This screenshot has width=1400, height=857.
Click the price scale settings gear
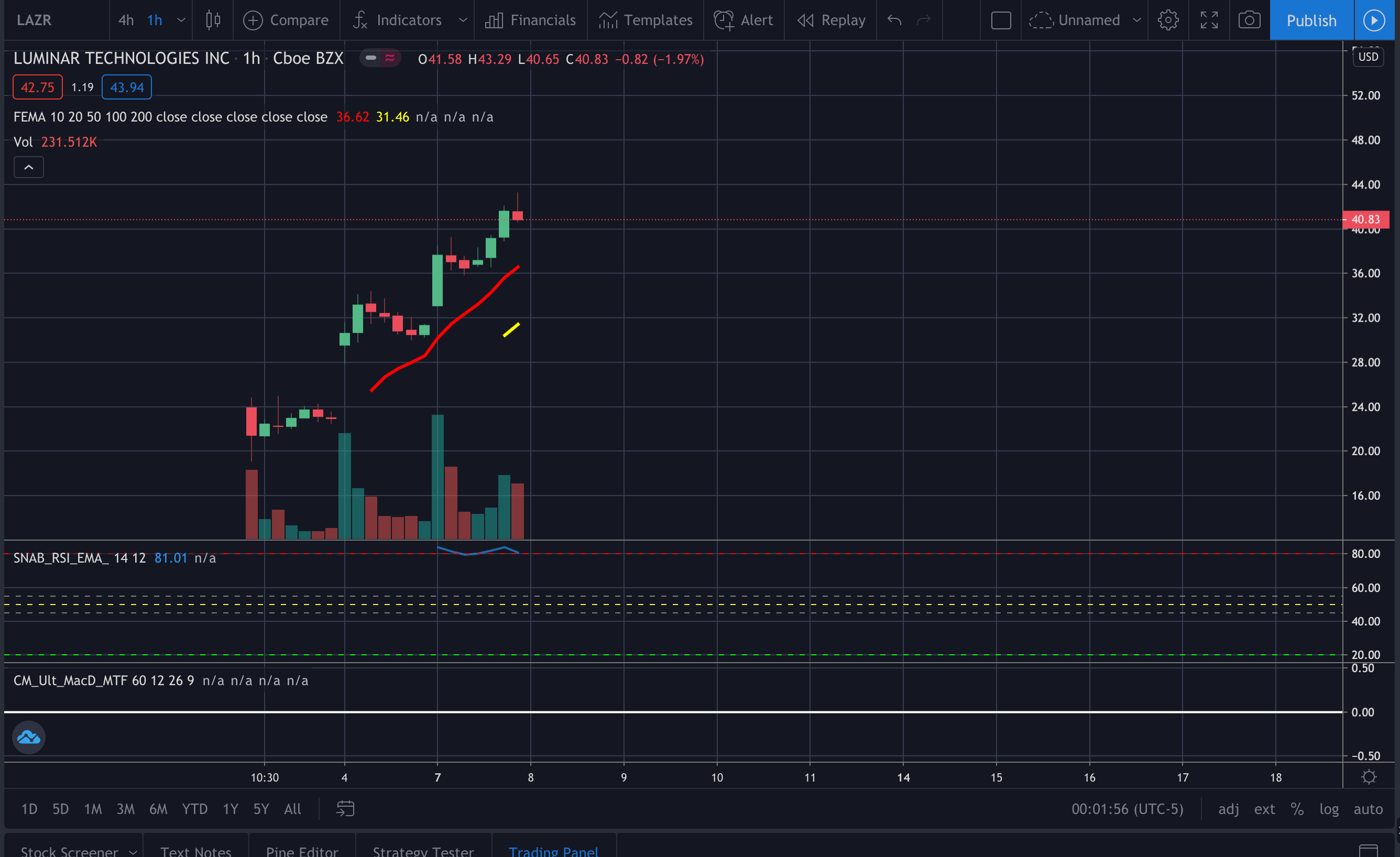(x=1369, y=777)
